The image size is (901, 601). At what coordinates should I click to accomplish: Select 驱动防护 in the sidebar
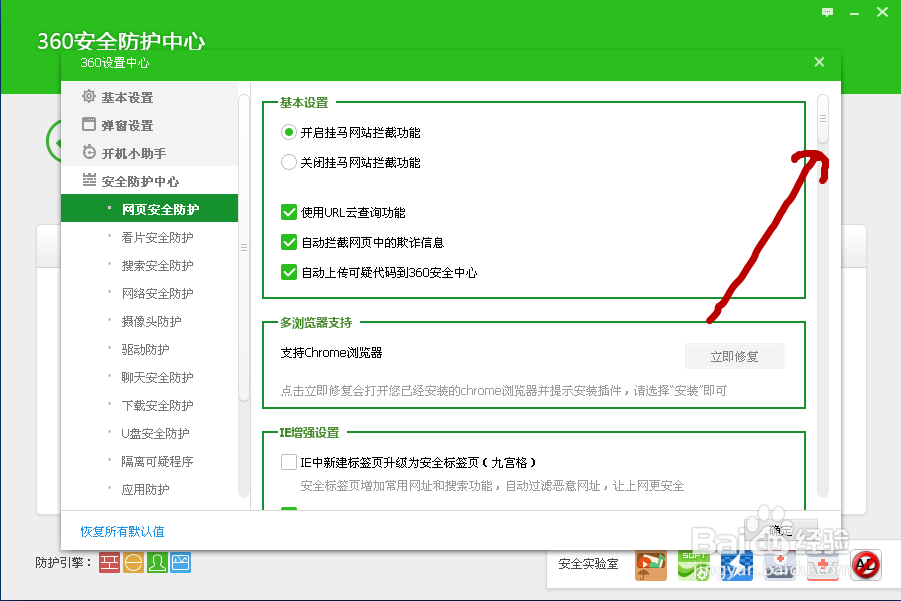click(x=145, y=349)
